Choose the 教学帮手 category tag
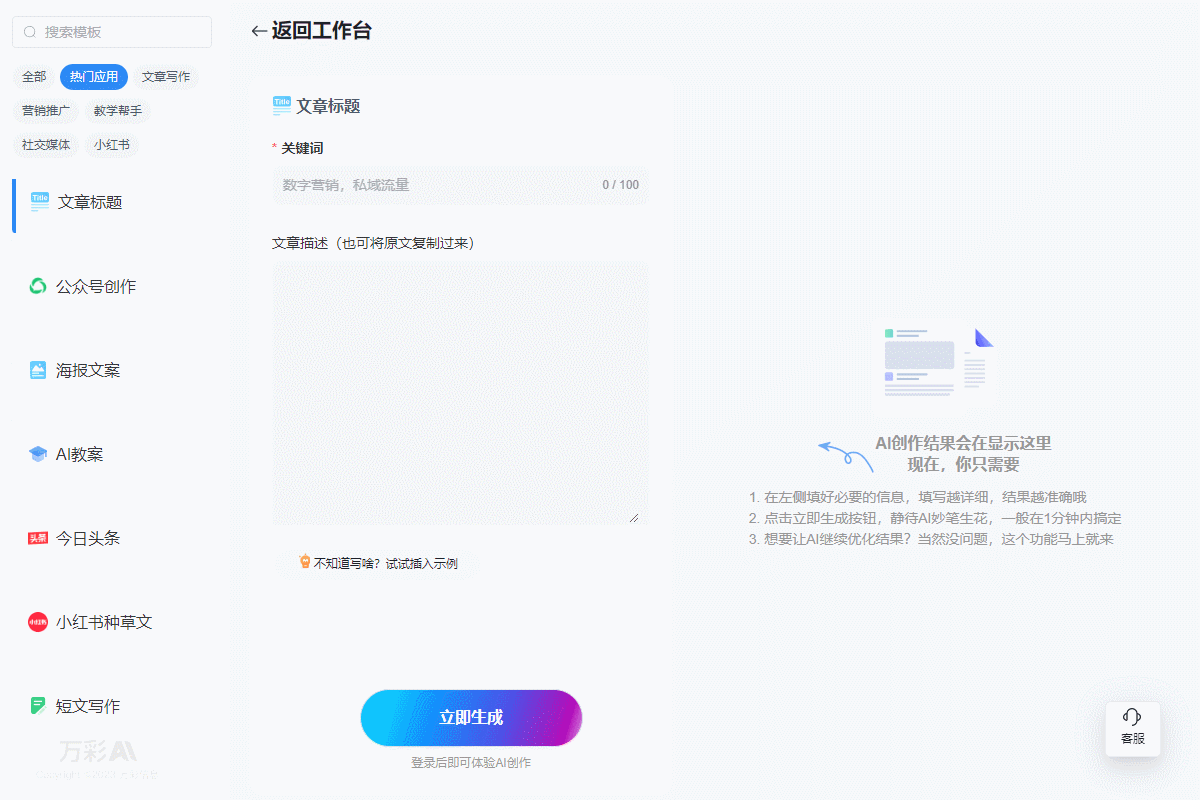 pyautogui.click(x=118, y=111)
